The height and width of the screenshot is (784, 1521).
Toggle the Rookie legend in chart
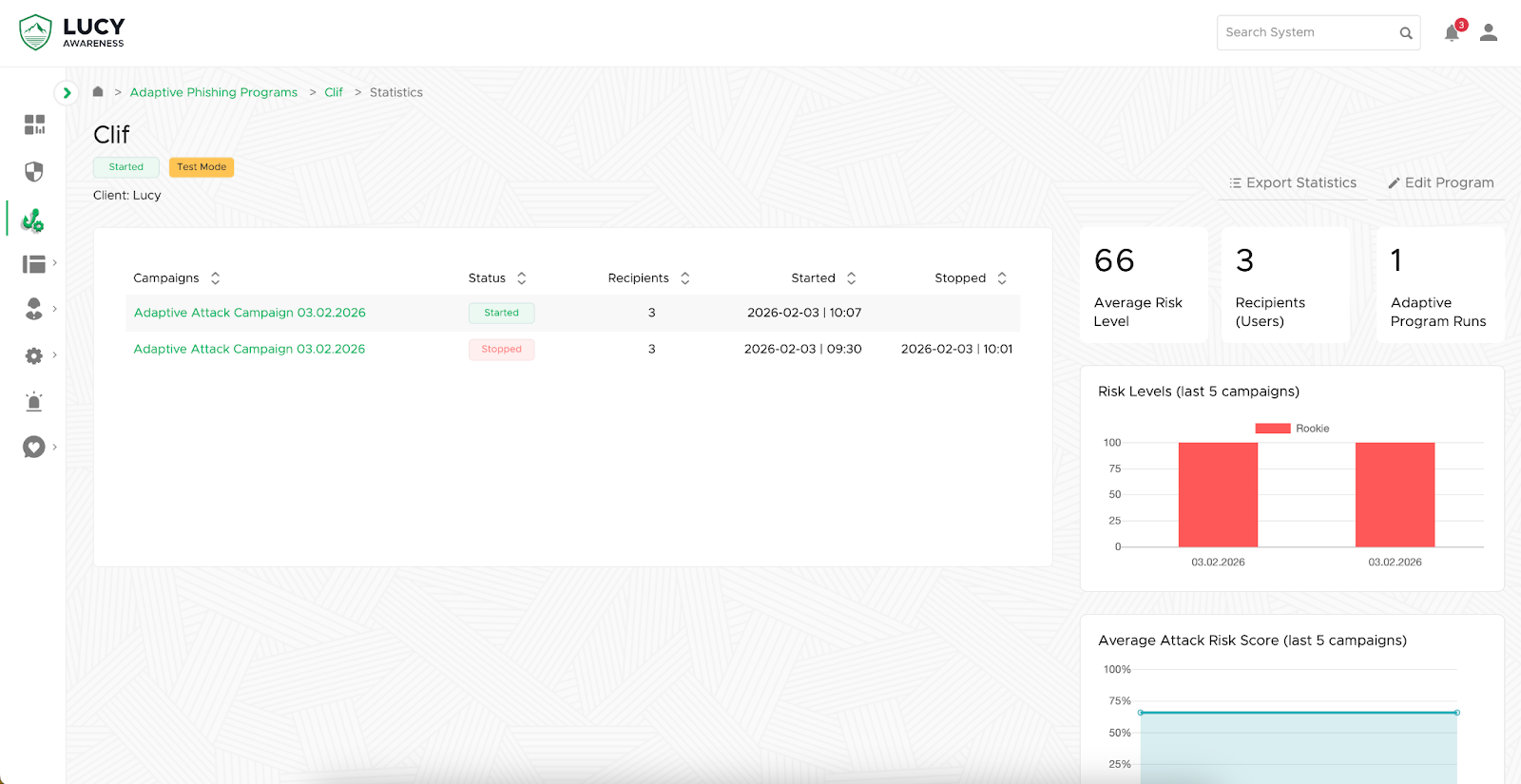1291,429
